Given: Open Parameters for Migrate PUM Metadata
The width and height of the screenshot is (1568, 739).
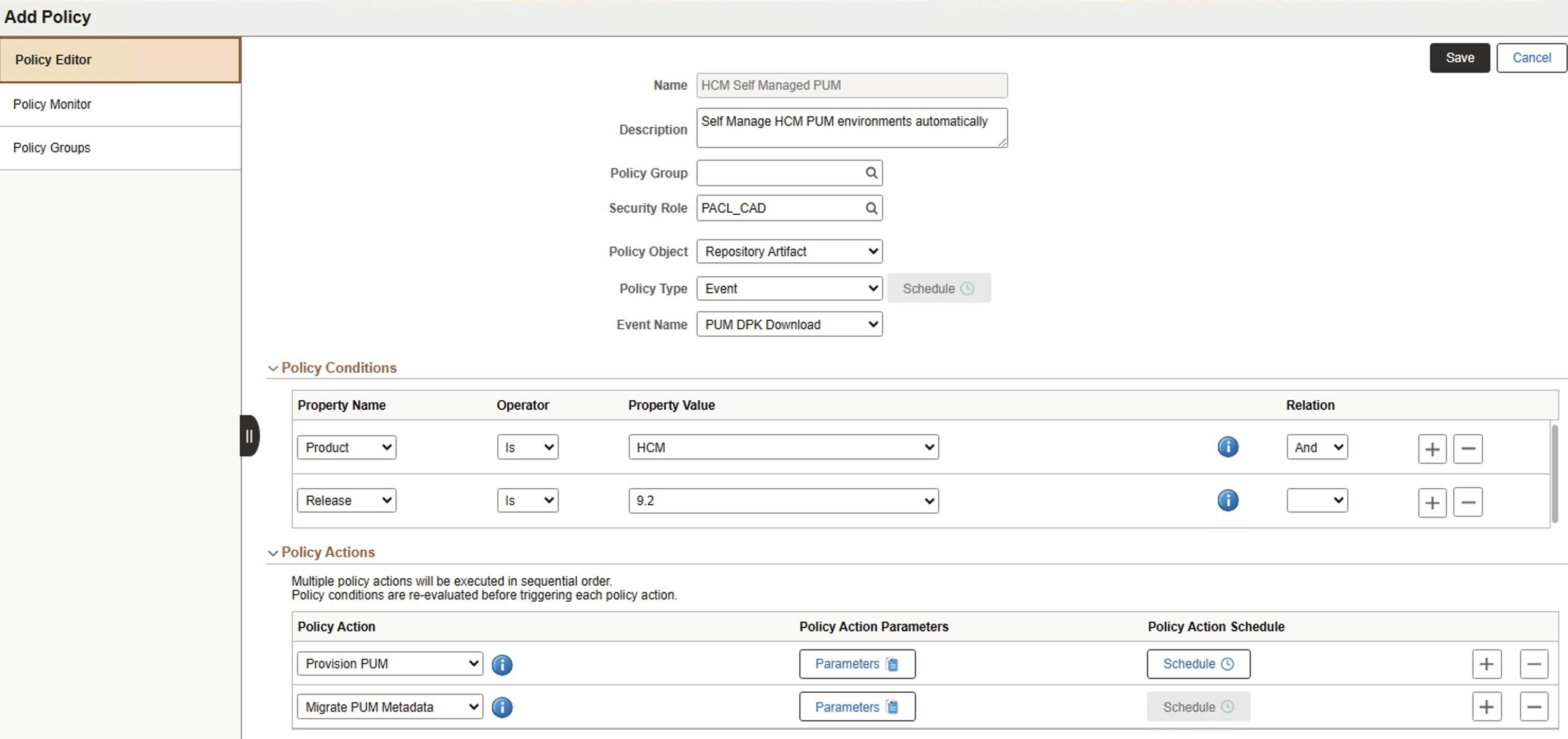Looking at the screenshot, I should pos(857,707).
